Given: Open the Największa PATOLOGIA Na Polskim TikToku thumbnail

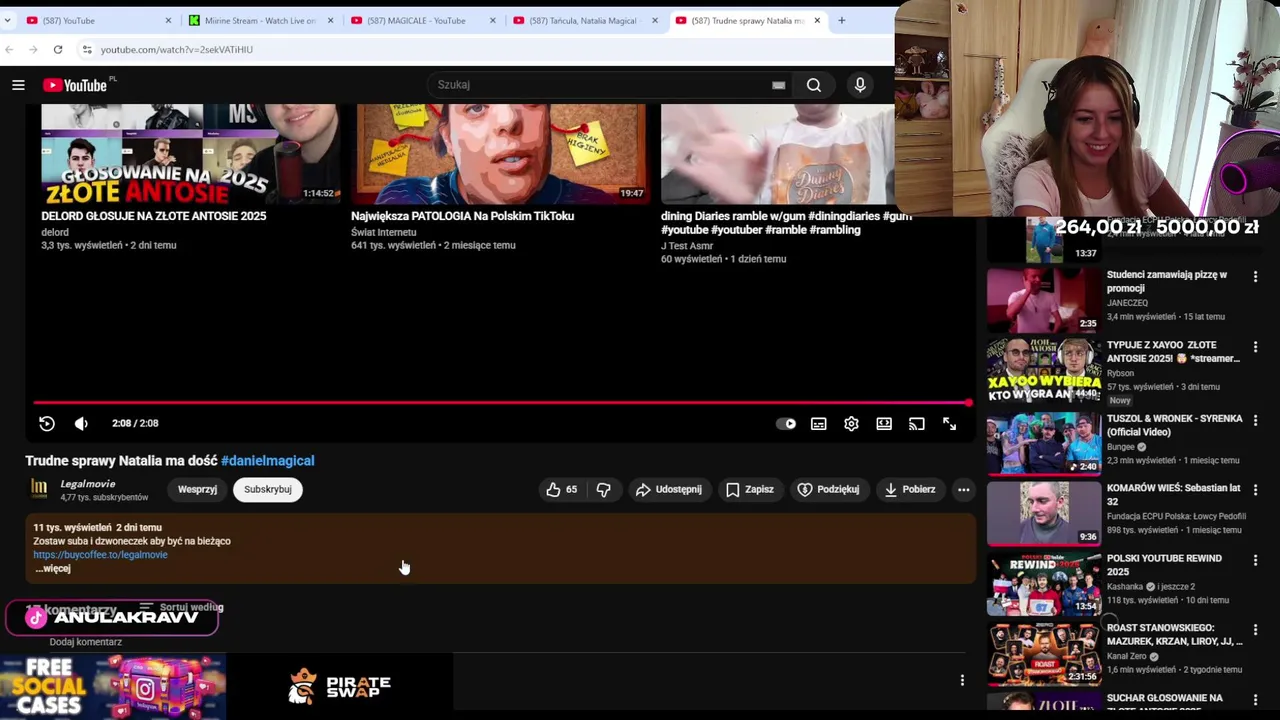Looking at the screenshot, I should click(x=500, y=154).
